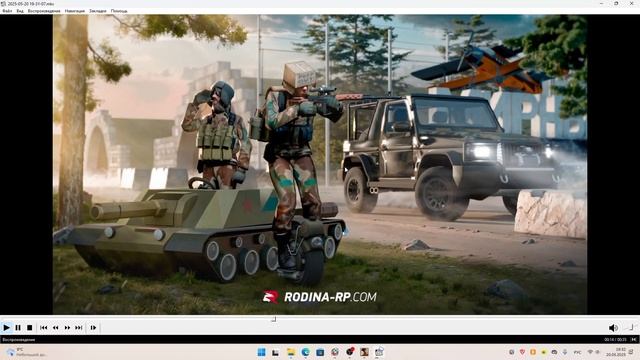640x360 pixels.
Task: Open the Chrome icon in the taskbar
Action: click(335, 352)
